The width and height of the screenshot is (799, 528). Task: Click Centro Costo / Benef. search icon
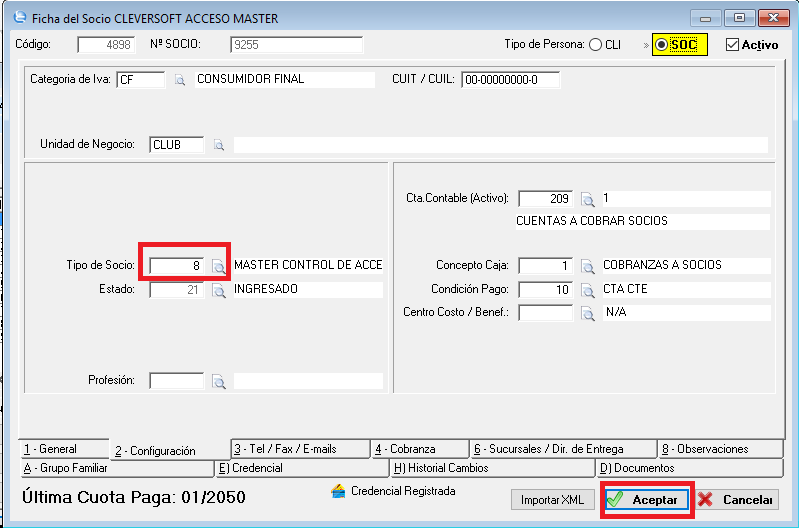click(x=588, y=314)
